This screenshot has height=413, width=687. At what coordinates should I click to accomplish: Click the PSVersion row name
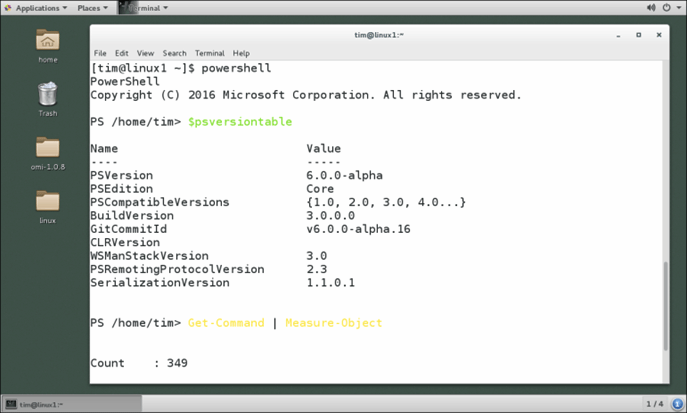121,175
